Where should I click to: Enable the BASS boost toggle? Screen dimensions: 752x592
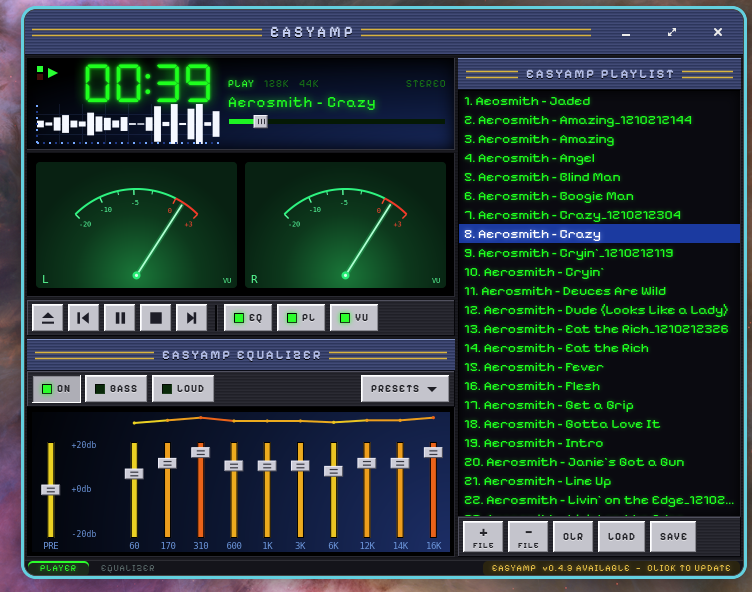point(116,389)
